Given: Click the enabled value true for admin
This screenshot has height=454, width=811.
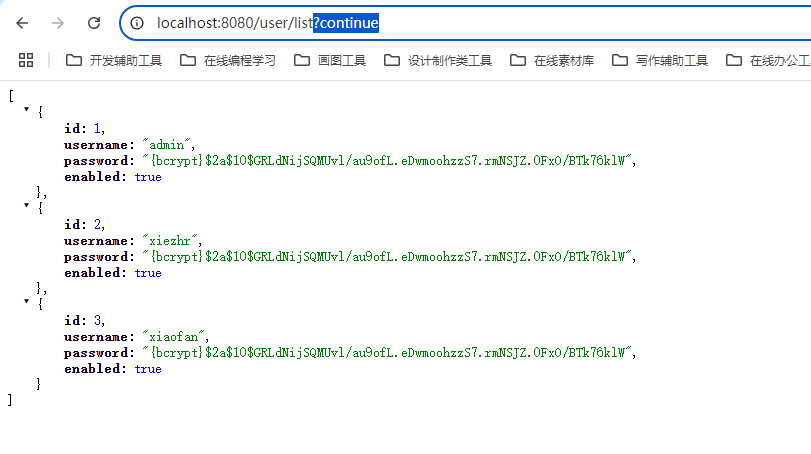Looking at the screenshot, I should click(x=148, y=177).
